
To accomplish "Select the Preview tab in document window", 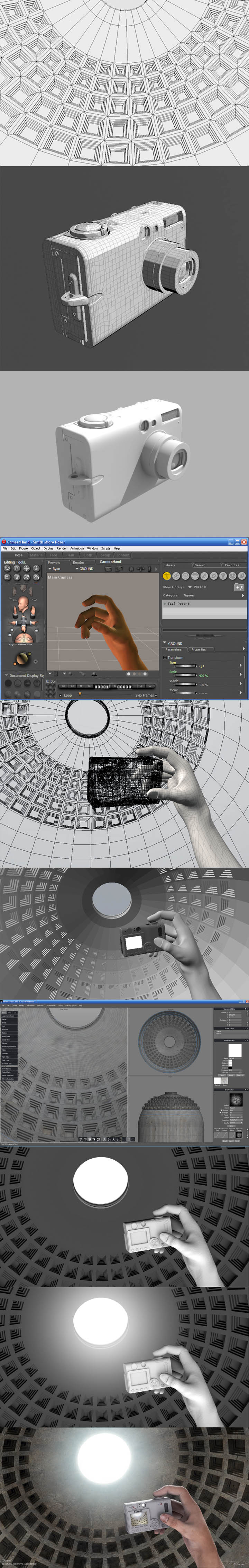I will click(54, 562).
